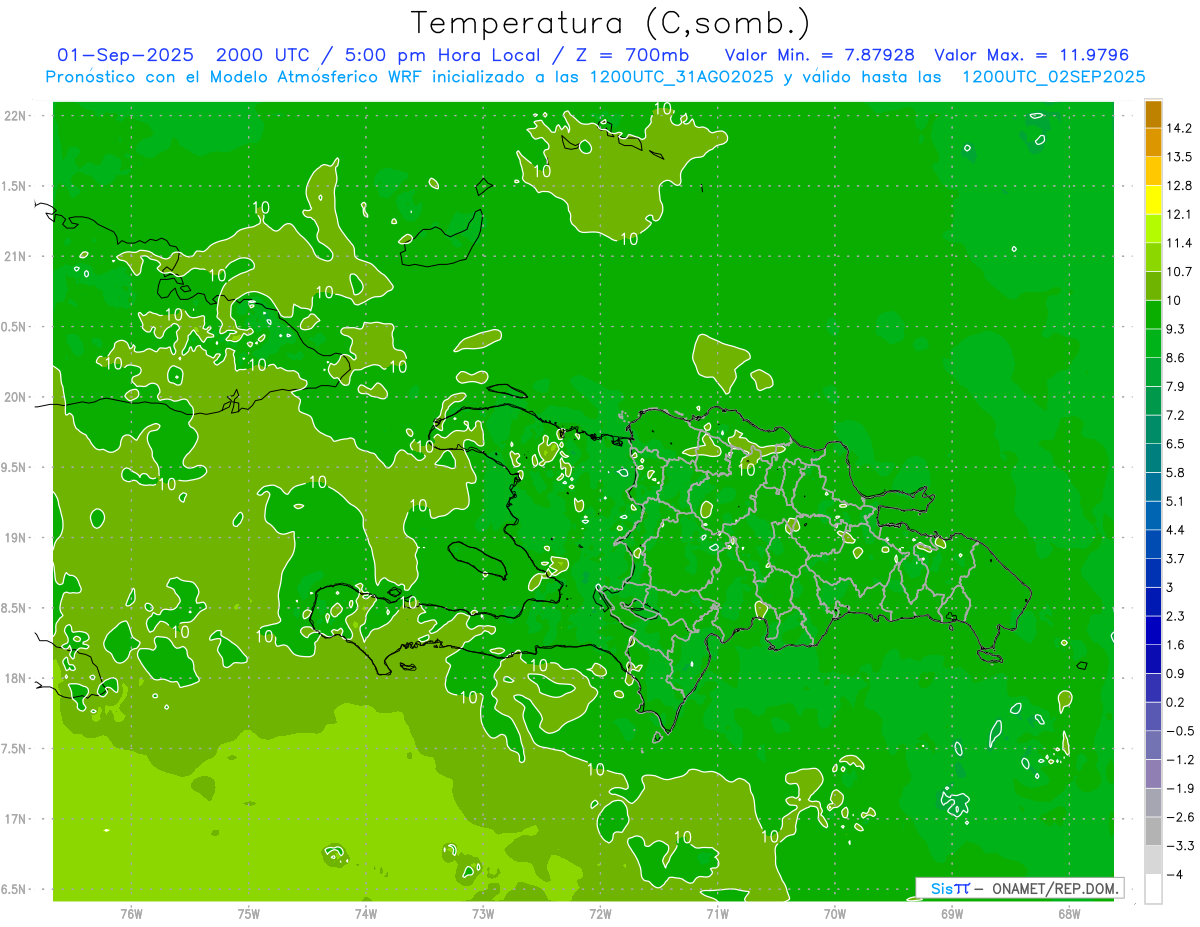Click the '69W' longitude axis label
1200x927 pixels.
click(952, 913)
